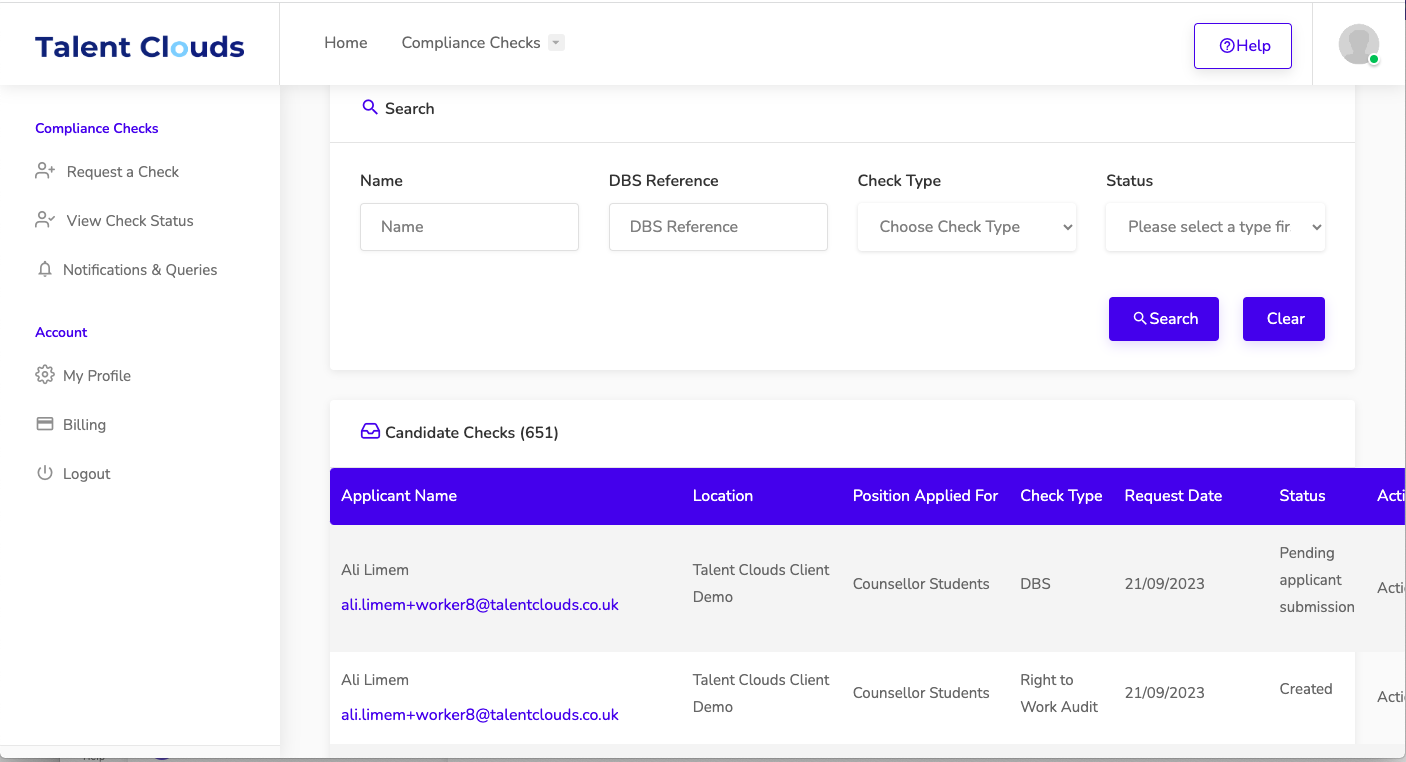Click the Applicant Name column header

399,496
